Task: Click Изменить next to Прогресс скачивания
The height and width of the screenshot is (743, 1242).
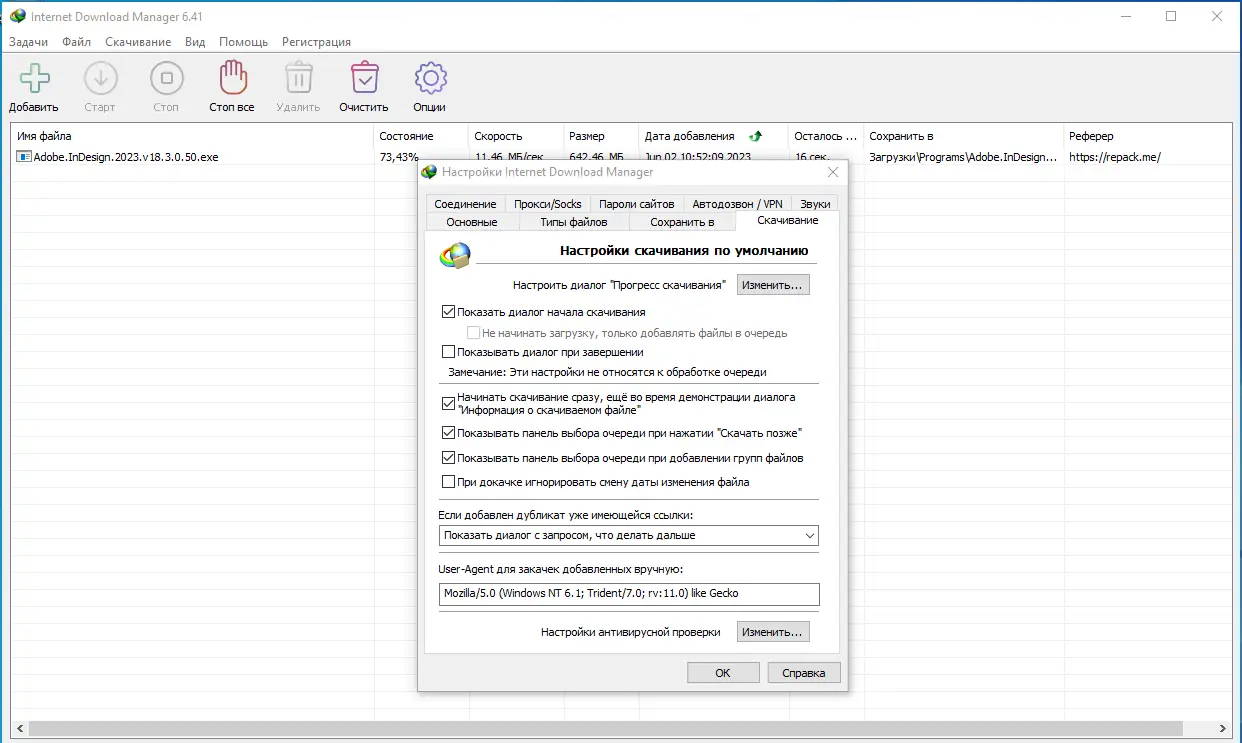Action: (x=773, y=285)
